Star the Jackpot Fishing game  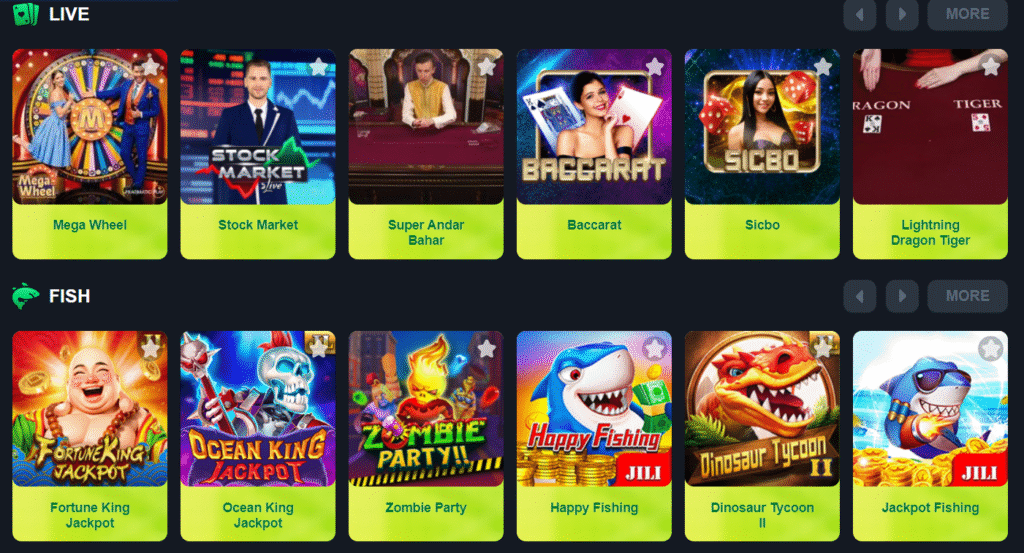point(991,349)
